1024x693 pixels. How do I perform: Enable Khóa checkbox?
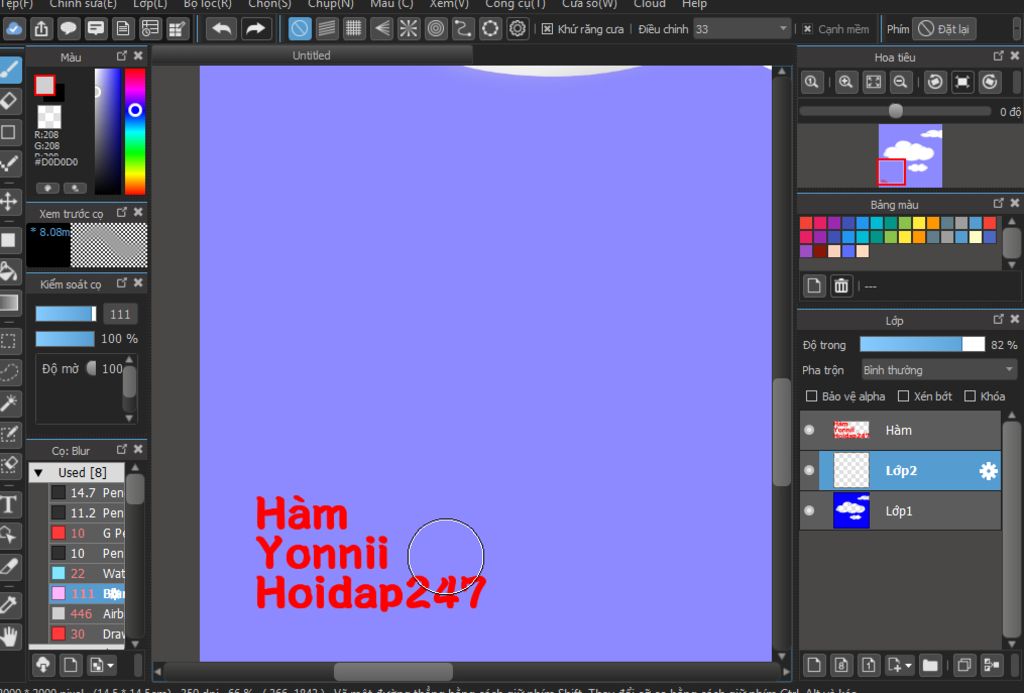click(x=970, y=396)
